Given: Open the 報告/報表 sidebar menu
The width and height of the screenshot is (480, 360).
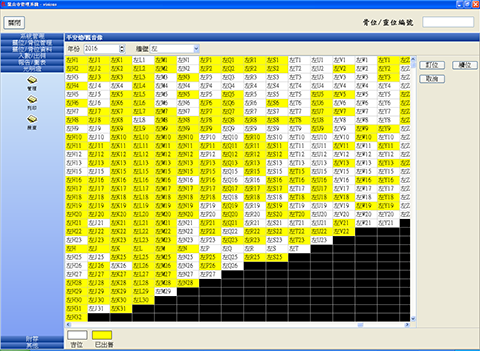Looking at the screenshot, I should [32, 62].
